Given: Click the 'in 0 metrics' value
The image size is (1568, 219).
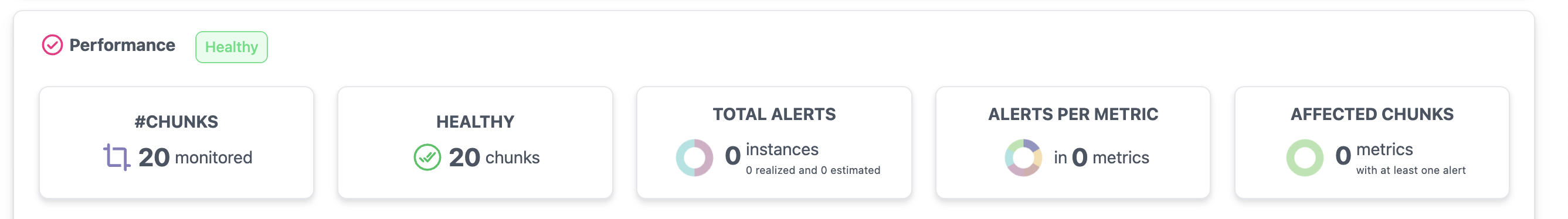Looking at the screenshot, I should pyautogui.click(x=1102, y=158).
